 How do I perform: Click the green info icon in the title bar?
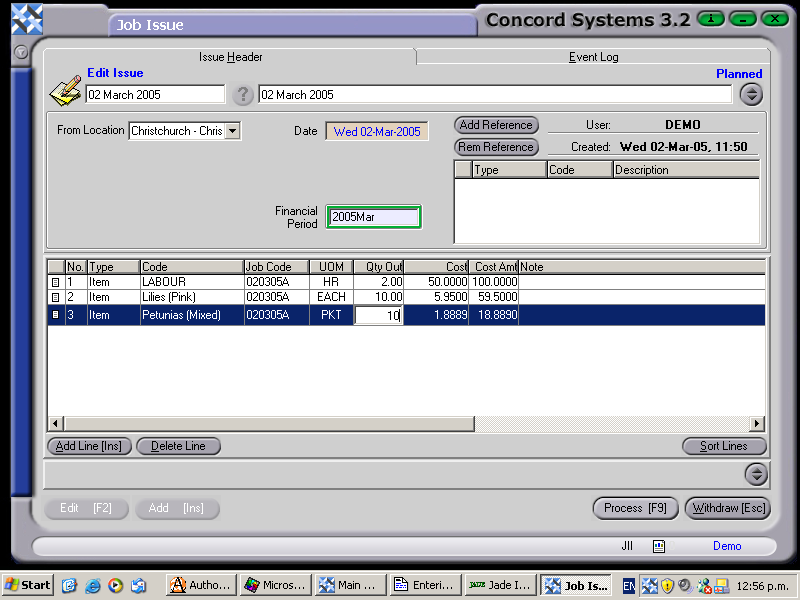click(x=709, y=19)
